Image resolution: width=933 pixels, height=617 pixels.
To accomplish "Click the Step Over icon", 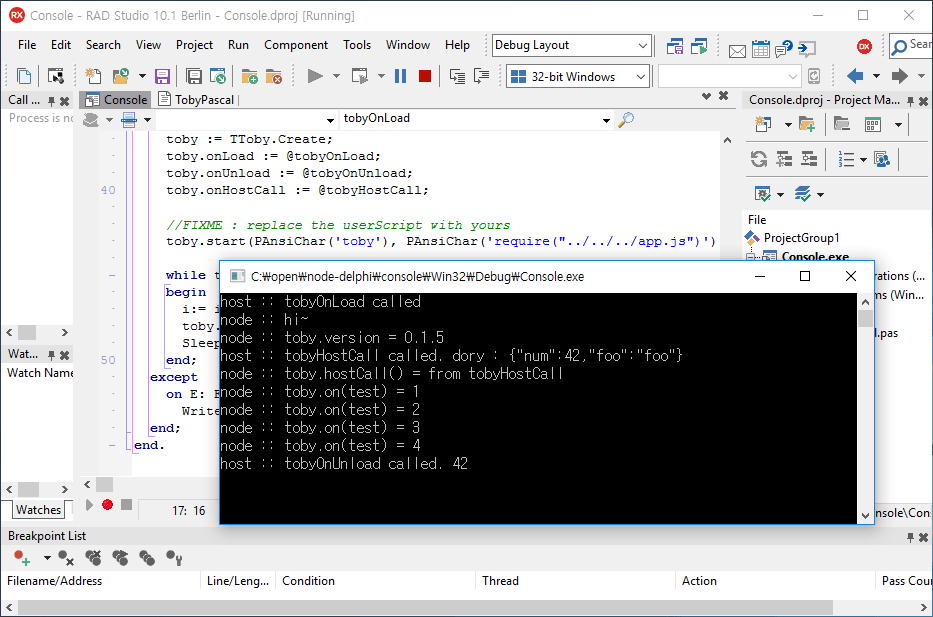I will coord(481,76).
